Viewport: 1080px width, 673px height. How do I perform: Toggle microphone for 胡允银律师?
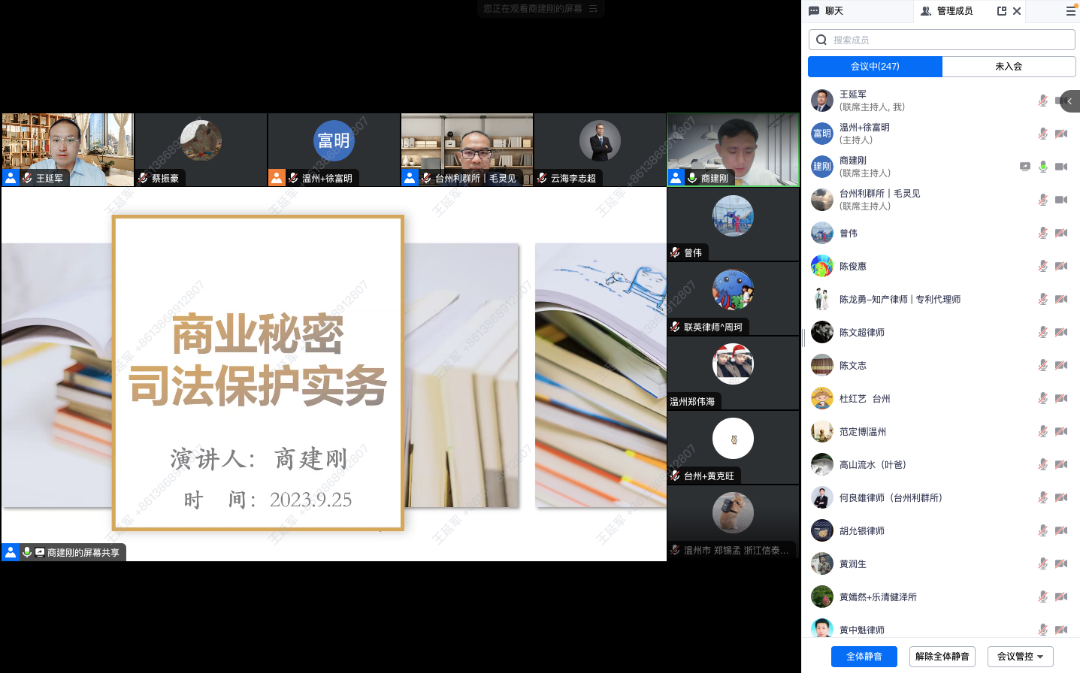pyautogui.click(x=1043, y=531)
